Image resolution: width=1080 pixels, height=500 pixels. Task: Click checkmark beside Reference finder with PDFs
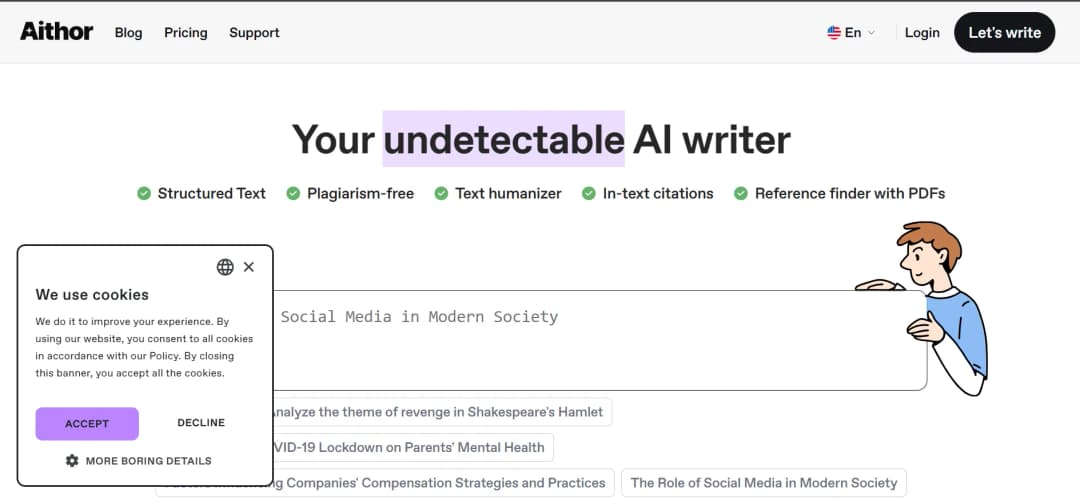(741, 193)
